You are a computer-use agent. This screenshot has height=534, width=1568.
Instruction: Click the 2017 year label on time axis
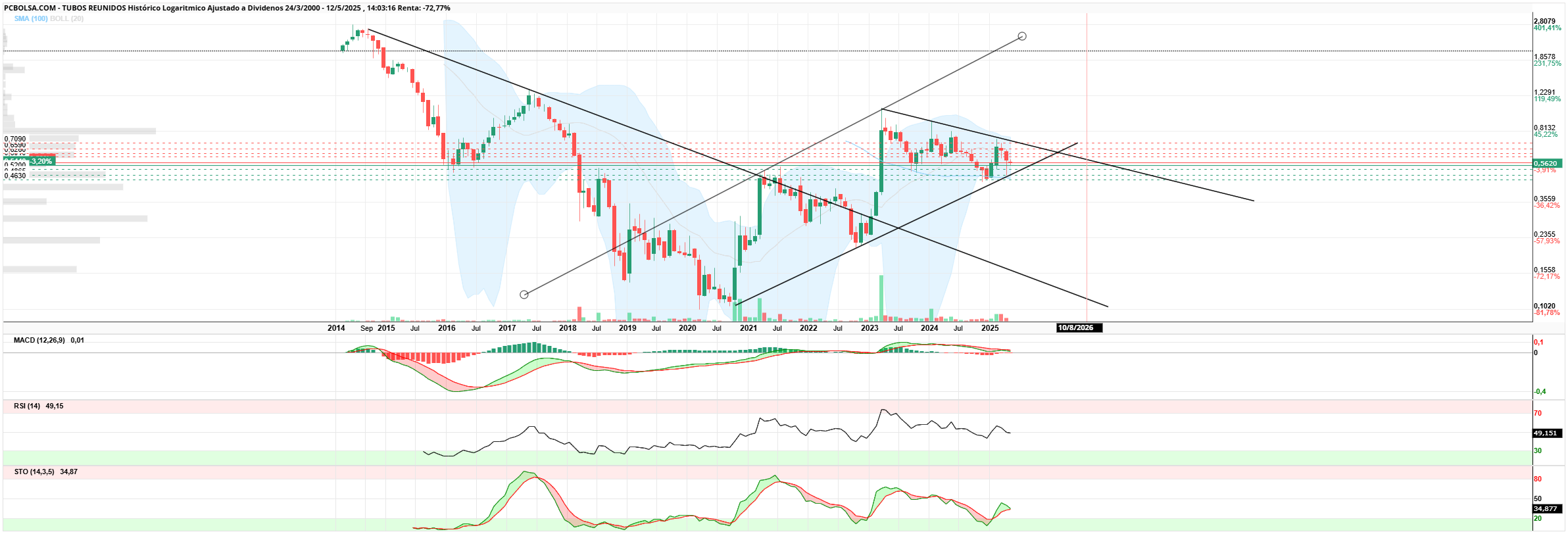(507, 328)
